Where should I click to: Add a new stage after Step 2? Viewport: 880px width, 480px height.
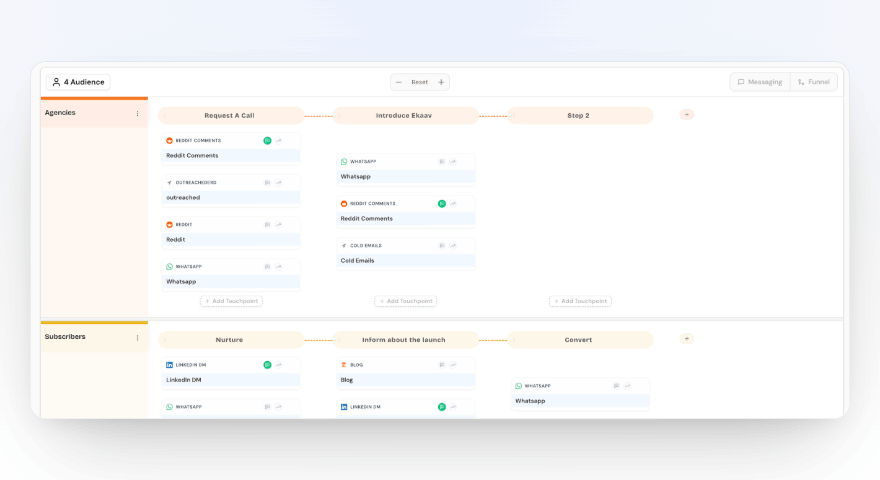(686, 115)
